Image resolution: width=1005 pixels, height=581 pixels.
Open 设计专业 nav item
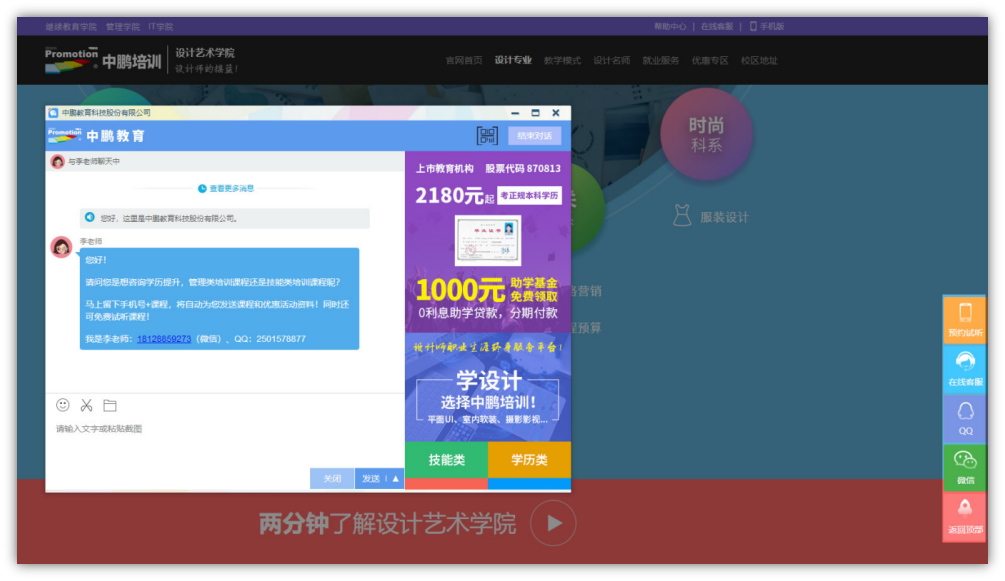(513, 60)
